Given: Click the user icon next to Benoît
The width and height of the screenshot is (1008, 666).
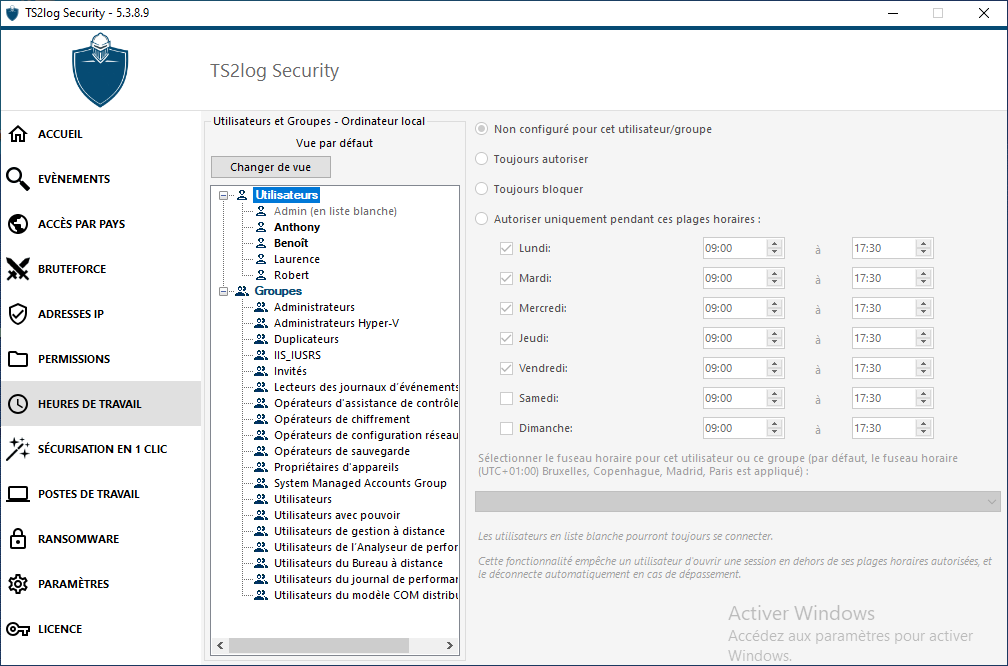Looking at the screenshot, I should pyautogui.click(x=261, y=243).
